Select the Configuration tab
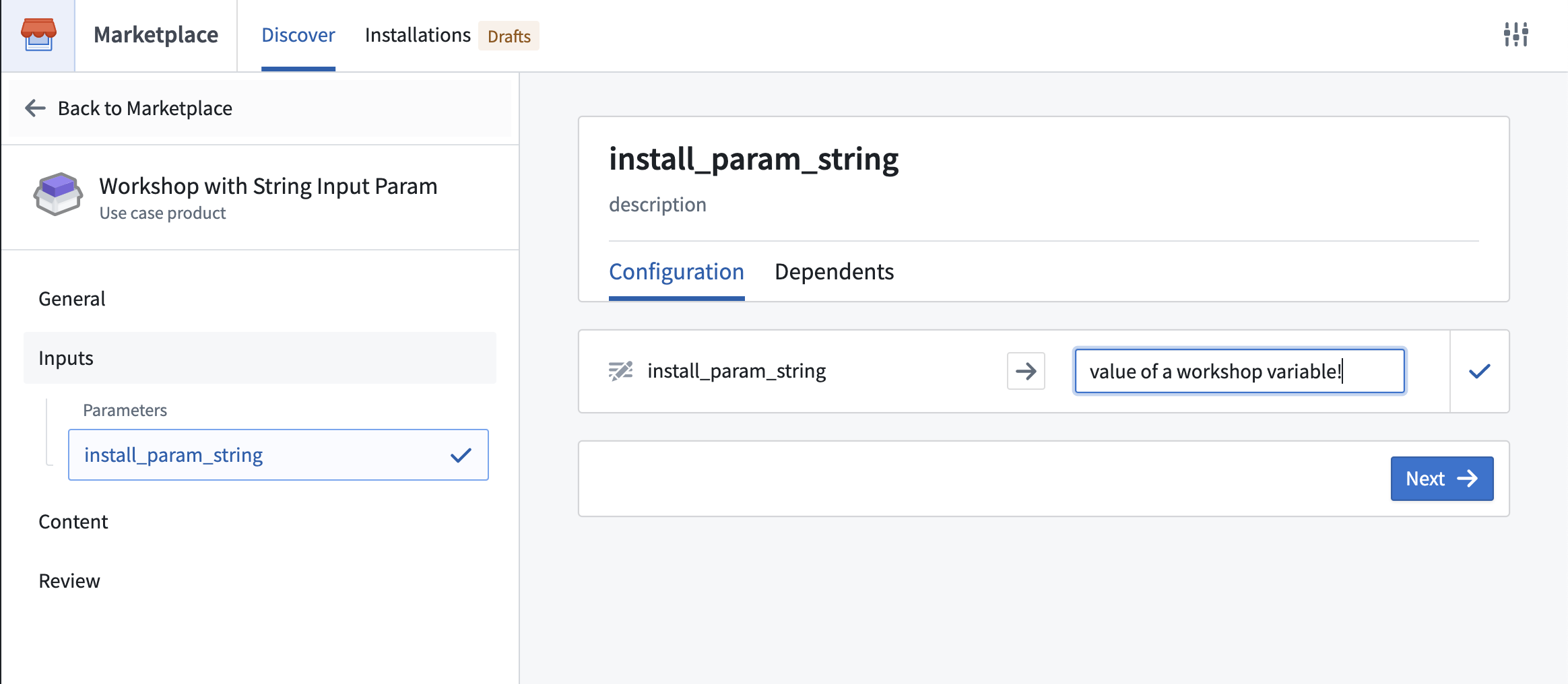 click(x=676, y=271)
